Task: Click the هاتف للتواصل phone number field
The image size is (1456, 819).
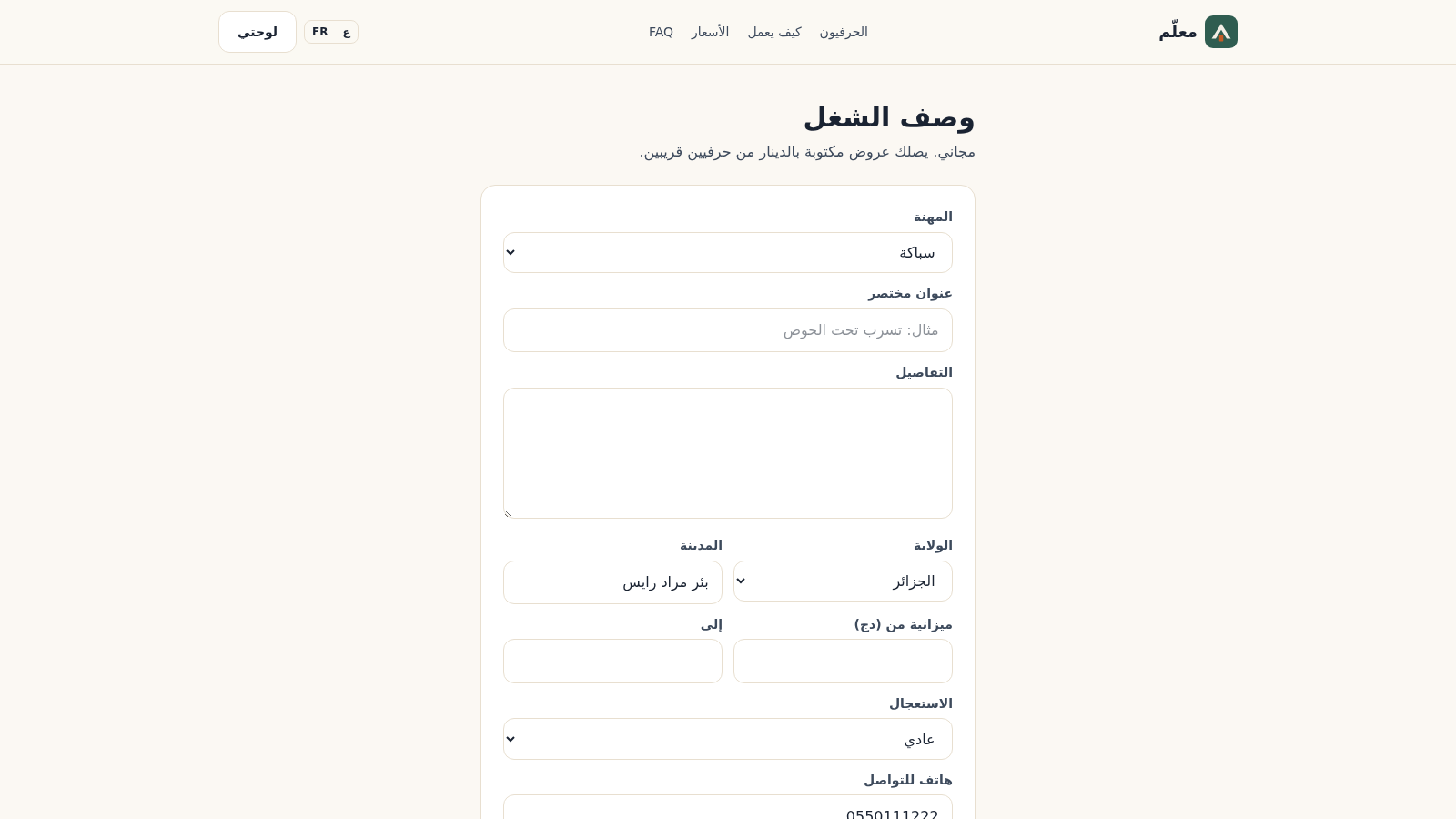Action: coord(728,807)
